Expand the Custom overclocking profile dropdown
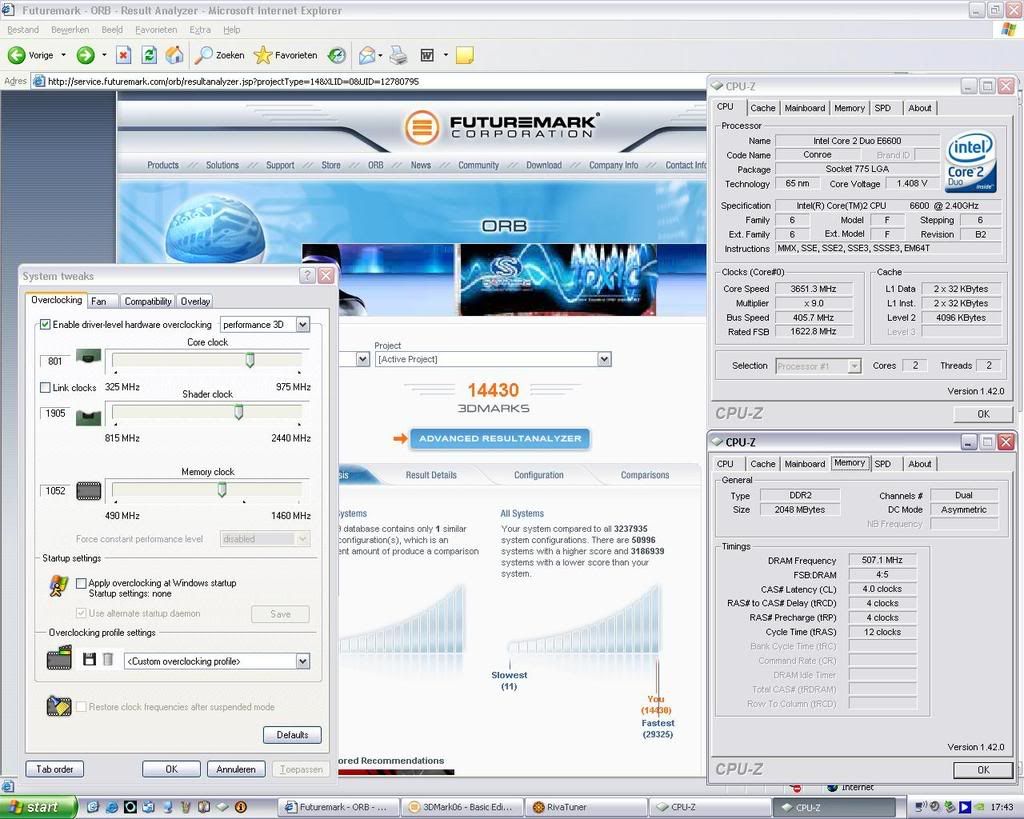Viewport: 1024px width, 819px height. (302, 661)
